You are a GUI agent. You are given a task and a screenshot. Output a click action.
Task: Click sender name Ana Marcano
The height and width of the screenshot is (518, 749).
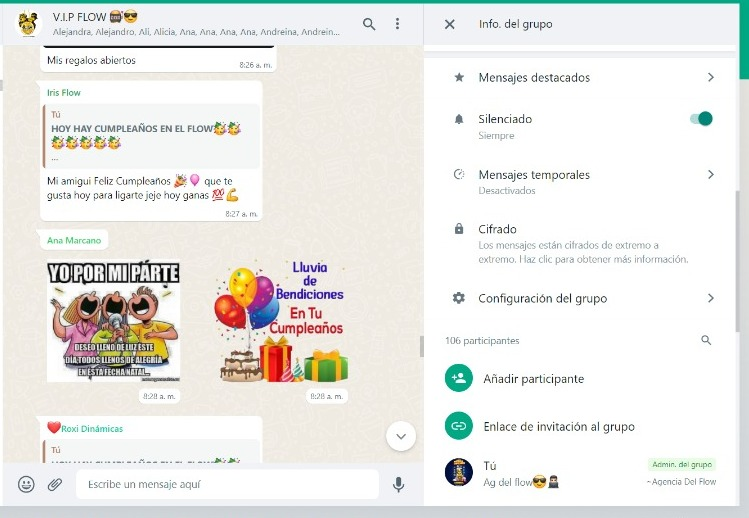pyautogui.click(x=74, y=240)
